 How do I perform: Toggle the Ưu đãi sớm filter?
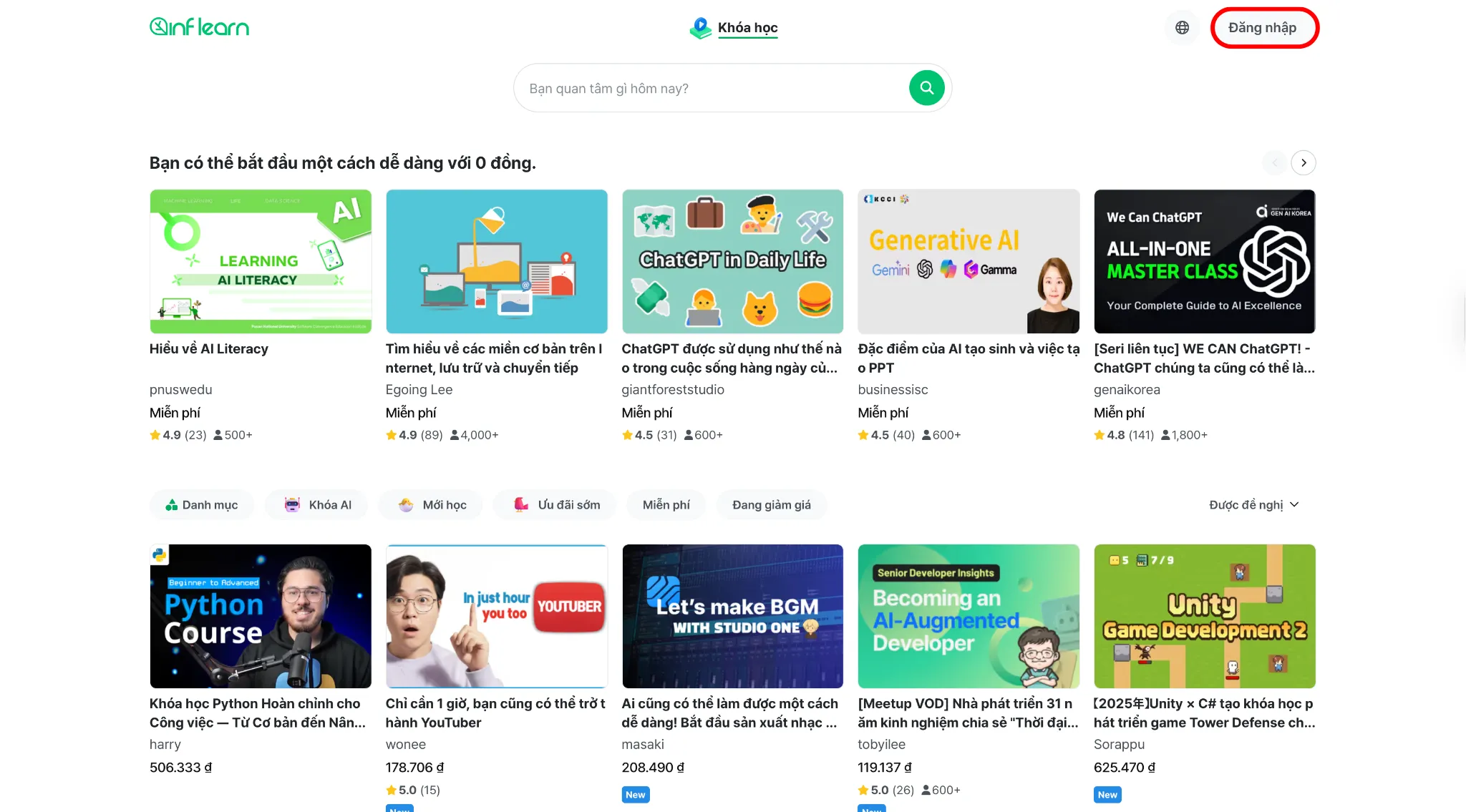556,504
